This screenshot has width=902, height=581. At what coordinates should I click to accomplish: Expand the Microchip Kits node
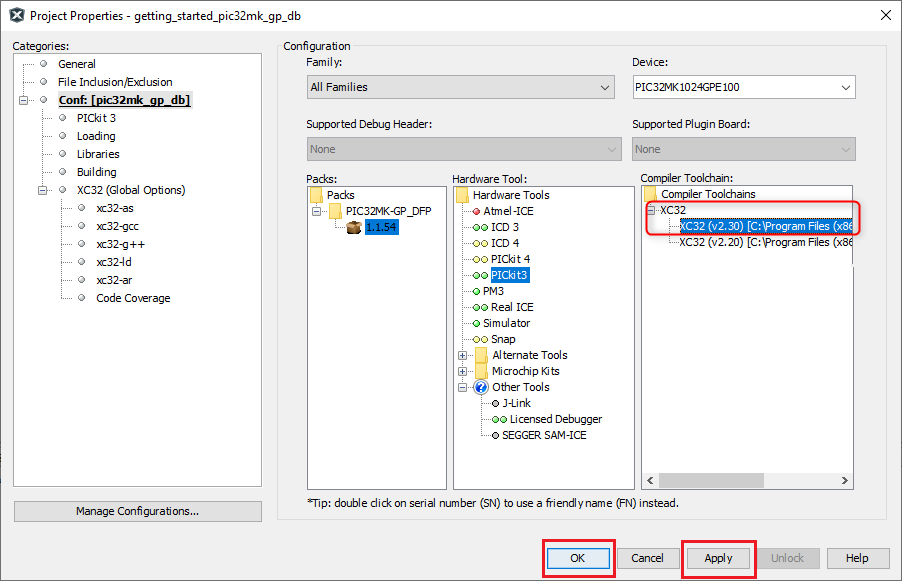pyautogui.click(x=463, y=371)
